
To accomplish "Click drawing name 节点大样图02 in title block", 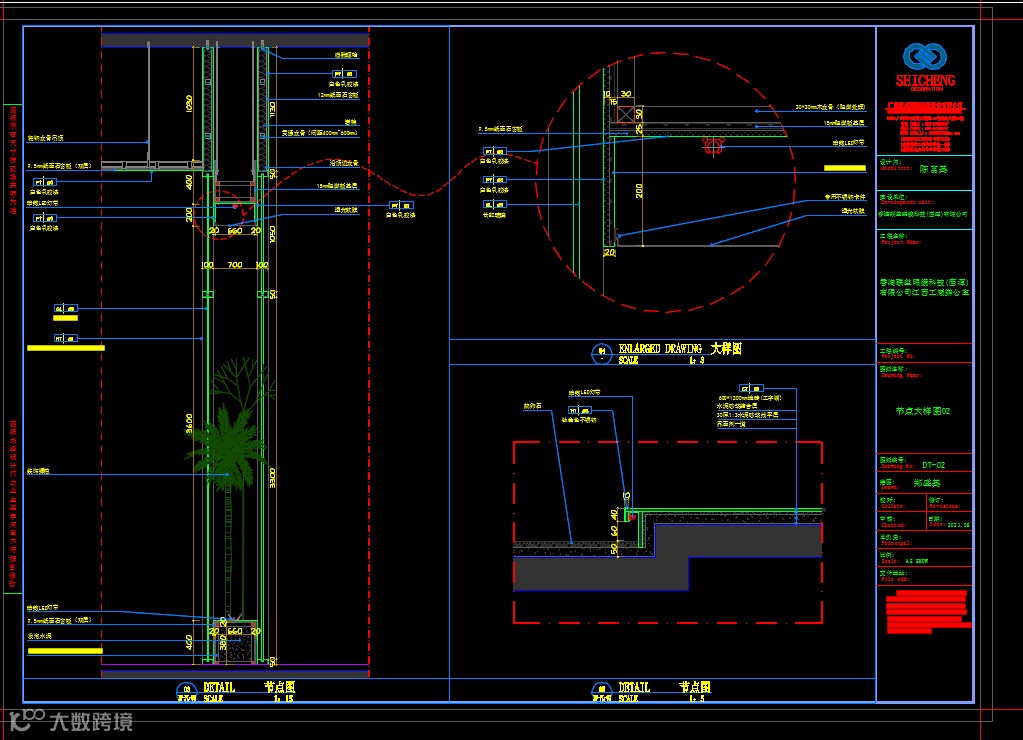I will [x=923, y=411].
